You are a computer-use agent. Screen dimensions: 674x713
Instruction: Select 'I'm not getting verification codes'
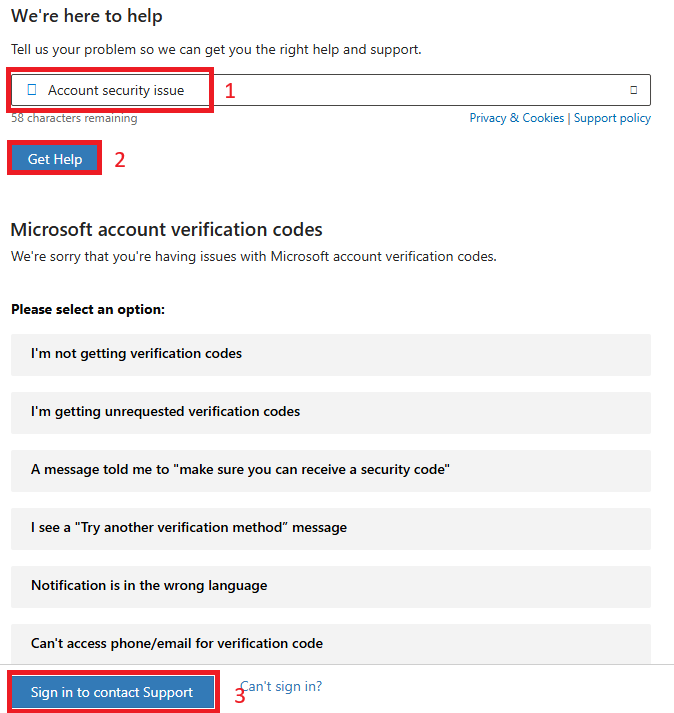331,355
